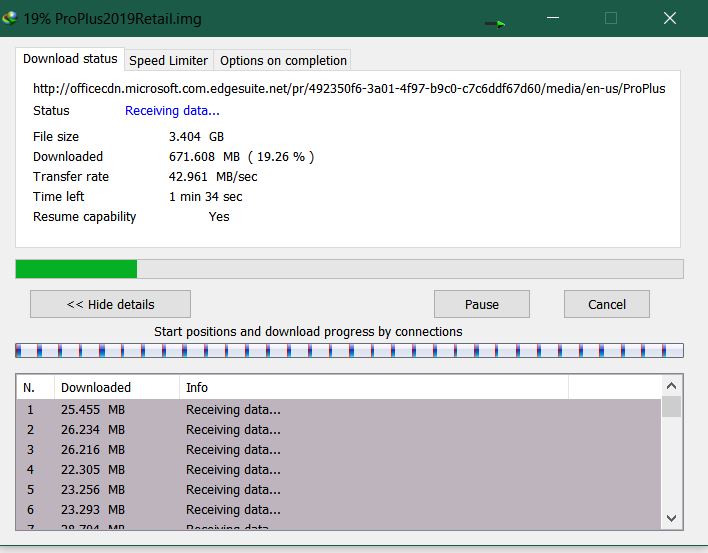Screen dimensions: 708x553
Task: Switch to the Speed Limiter tab
Action: click(168, 60)
